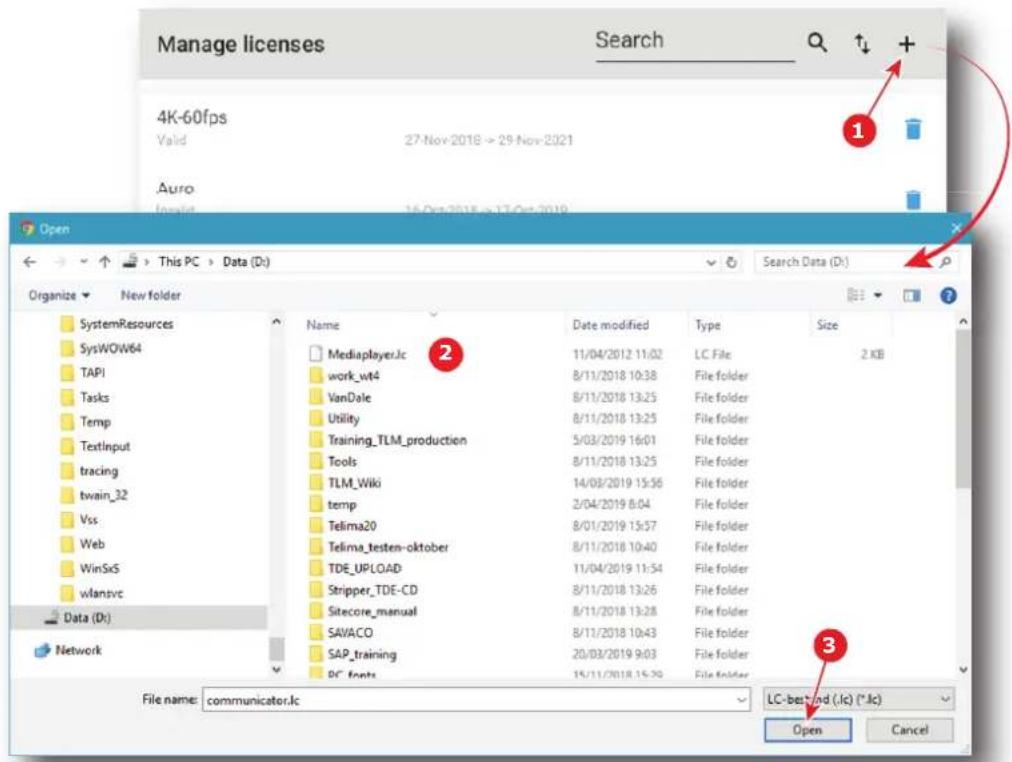1012x762 pixels.
Task: Delete the Auro license with trash icon
Action: point(913,199)
